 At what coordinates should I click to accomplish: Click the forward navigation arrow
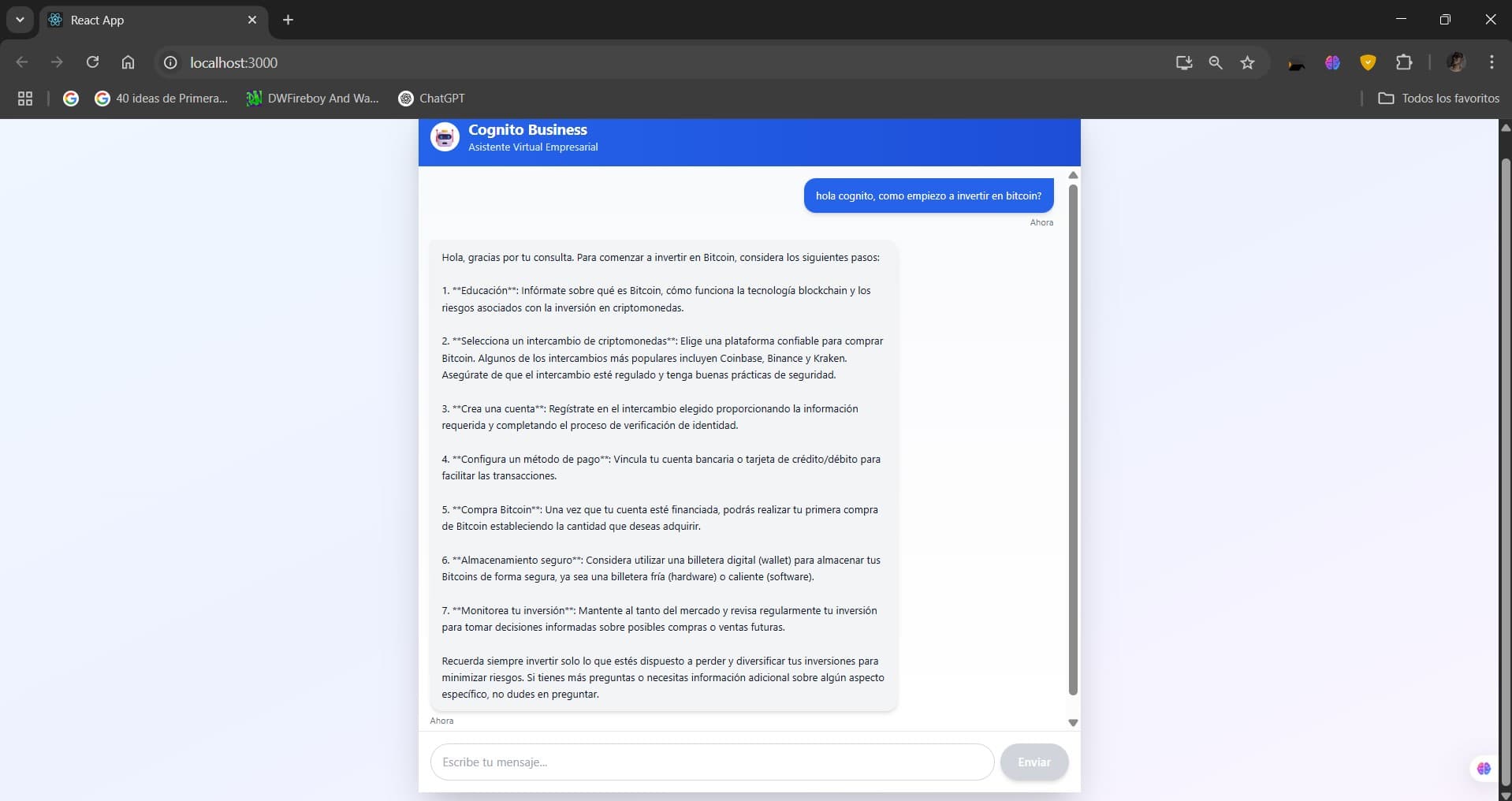coord(57,62)
